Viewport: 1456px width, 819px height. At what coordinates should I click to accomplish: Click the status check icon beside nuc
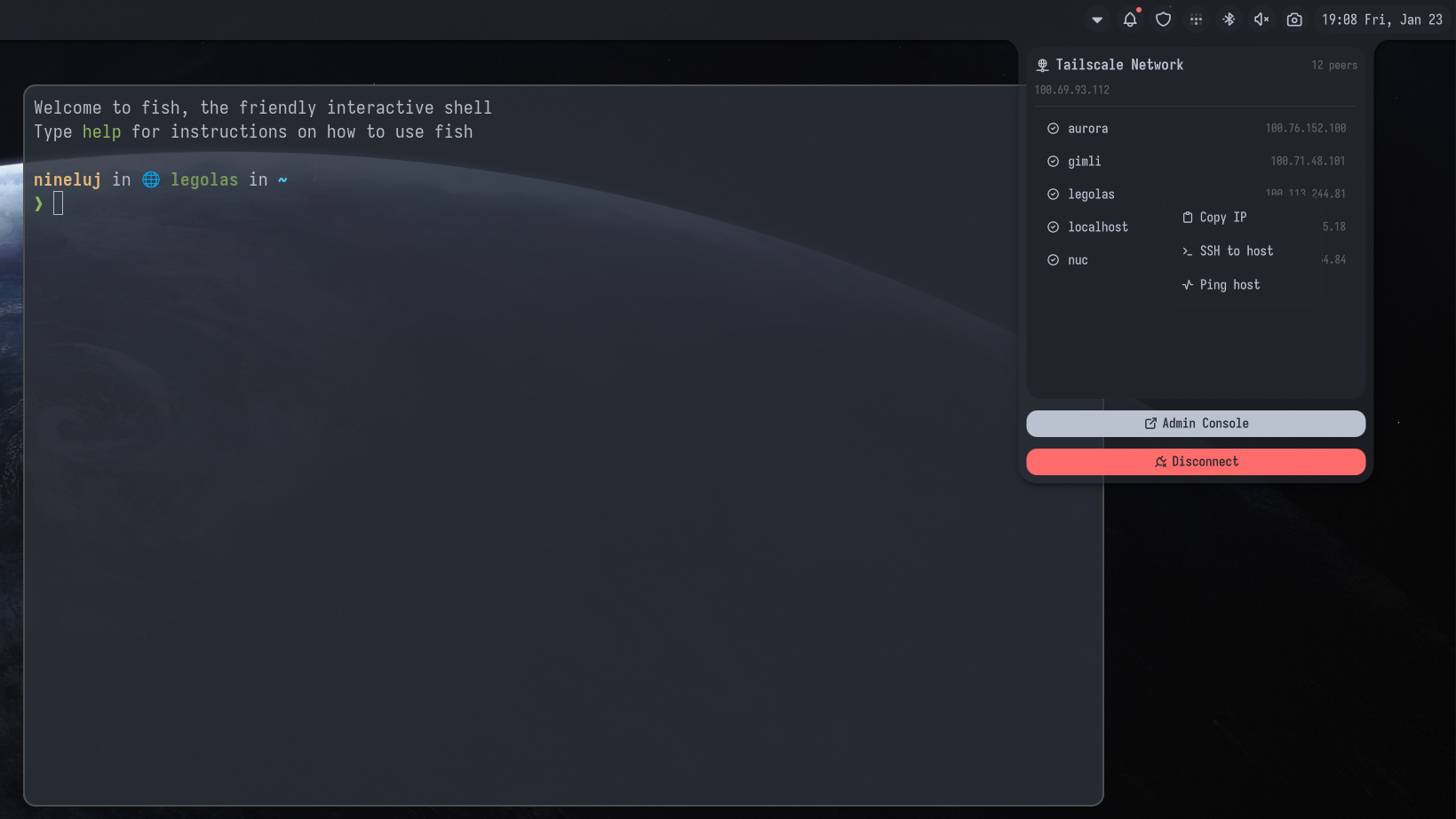1053,260
